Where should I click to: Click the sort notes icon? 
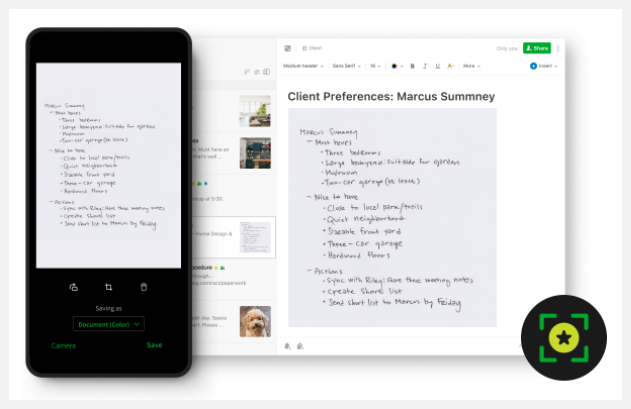[247, 72]
